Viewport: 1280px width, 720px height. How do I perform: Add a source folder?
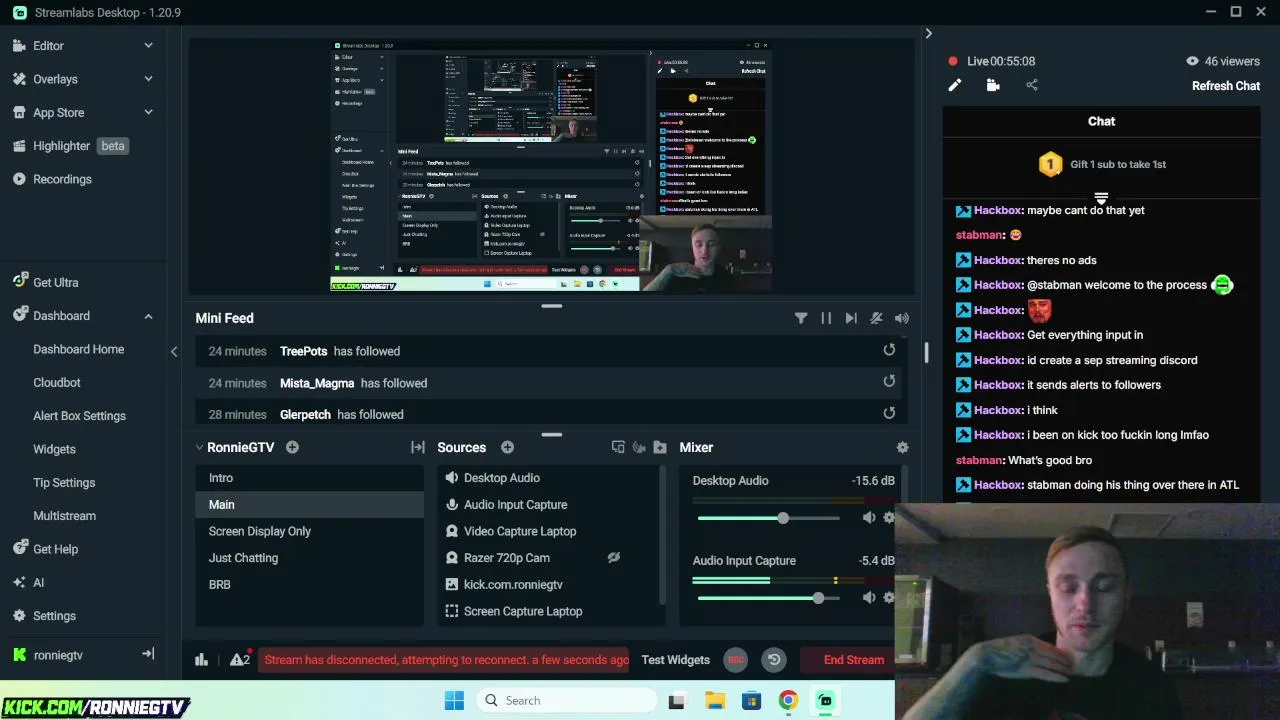(660, 447)
